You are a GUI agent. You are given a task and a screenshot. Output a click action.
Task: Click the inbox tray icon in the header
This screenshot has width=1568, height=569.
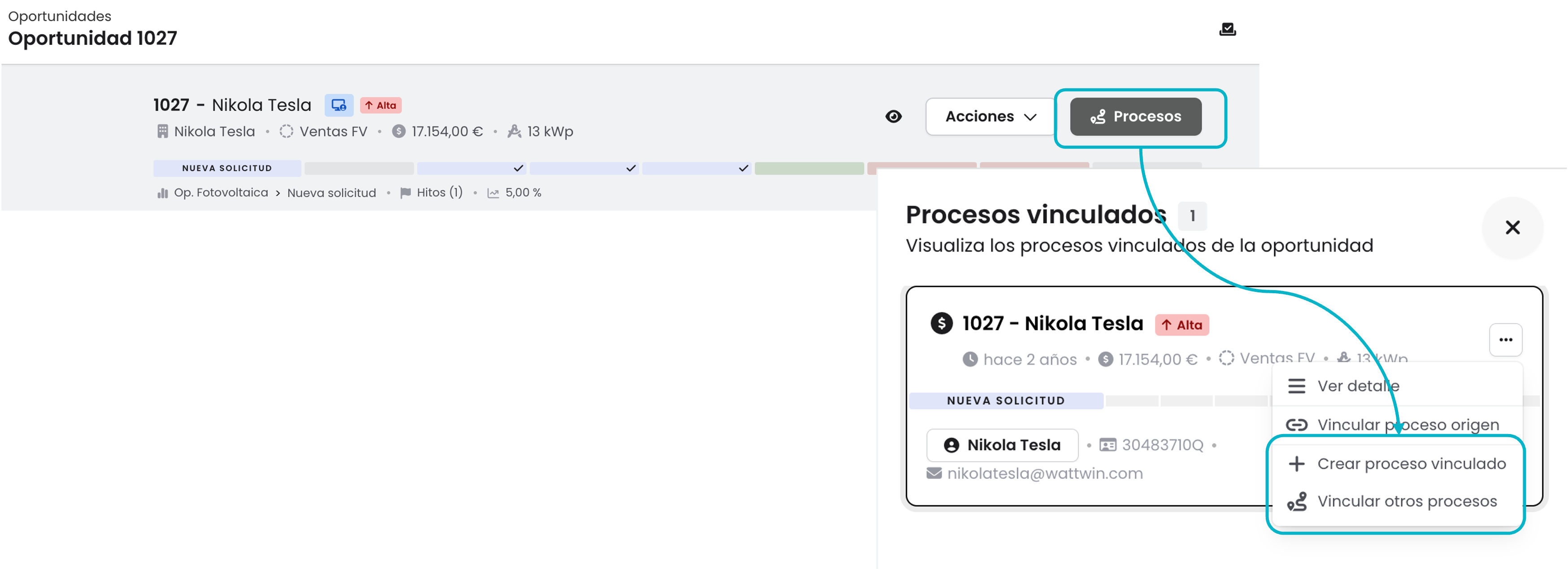point(1227,29)
